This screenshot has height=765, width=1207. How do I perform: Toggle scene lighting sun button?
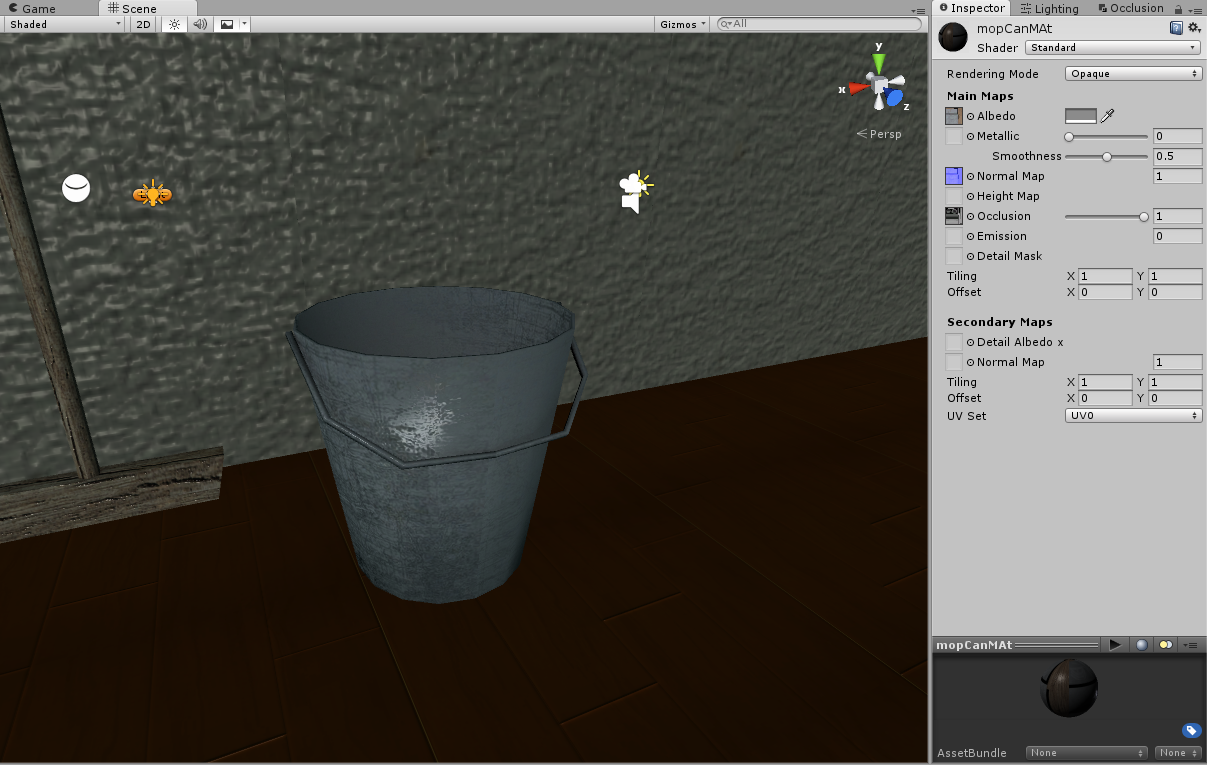coord(174,24)
